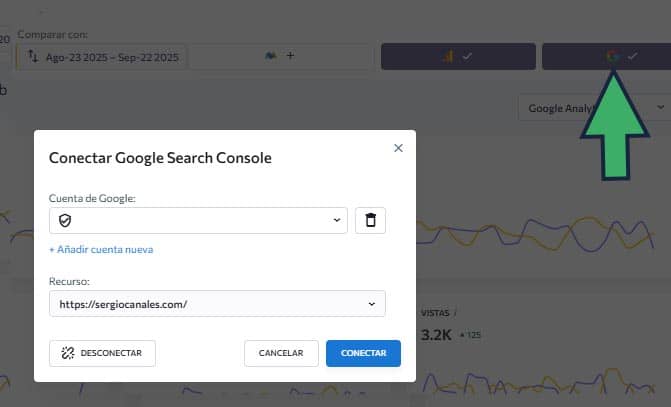Click the Google Search Console connected button
The height and width of the screenshot is (407, 671).
[x=604, y=56]
